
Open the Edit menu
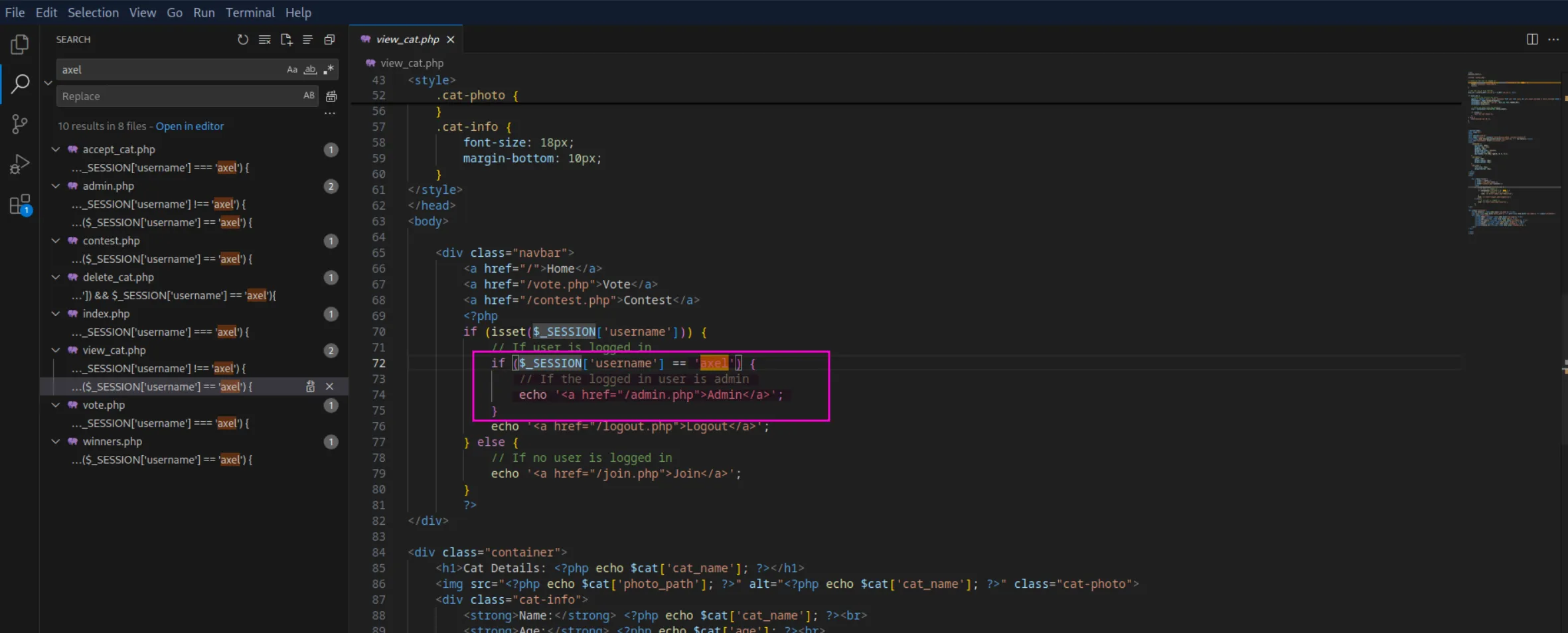46,13
